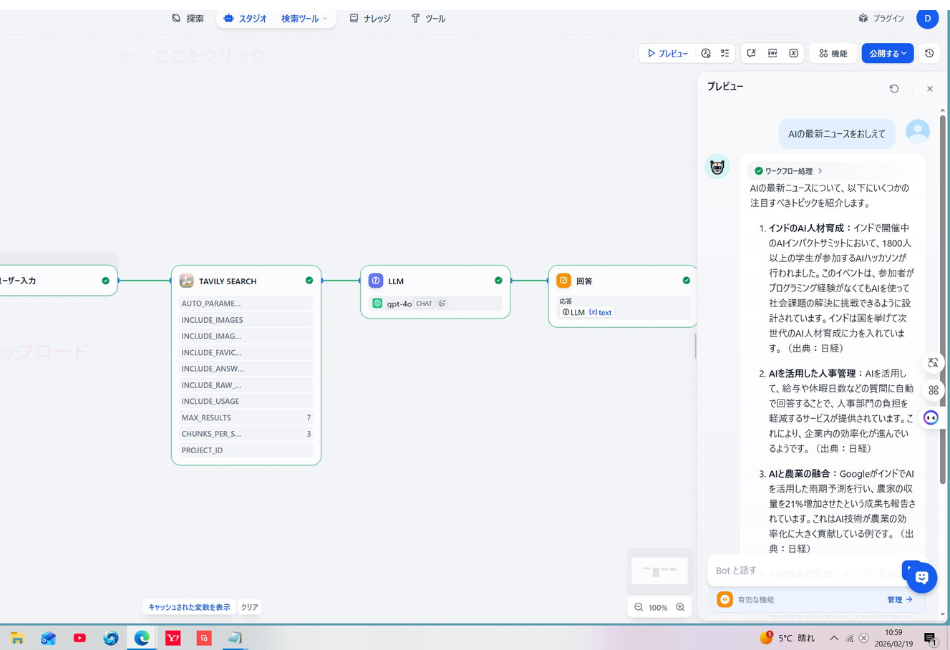Click the refresh icon in the プレビュー panel header
Viewport: 950px width, 650px height.
tap(894, 88)
